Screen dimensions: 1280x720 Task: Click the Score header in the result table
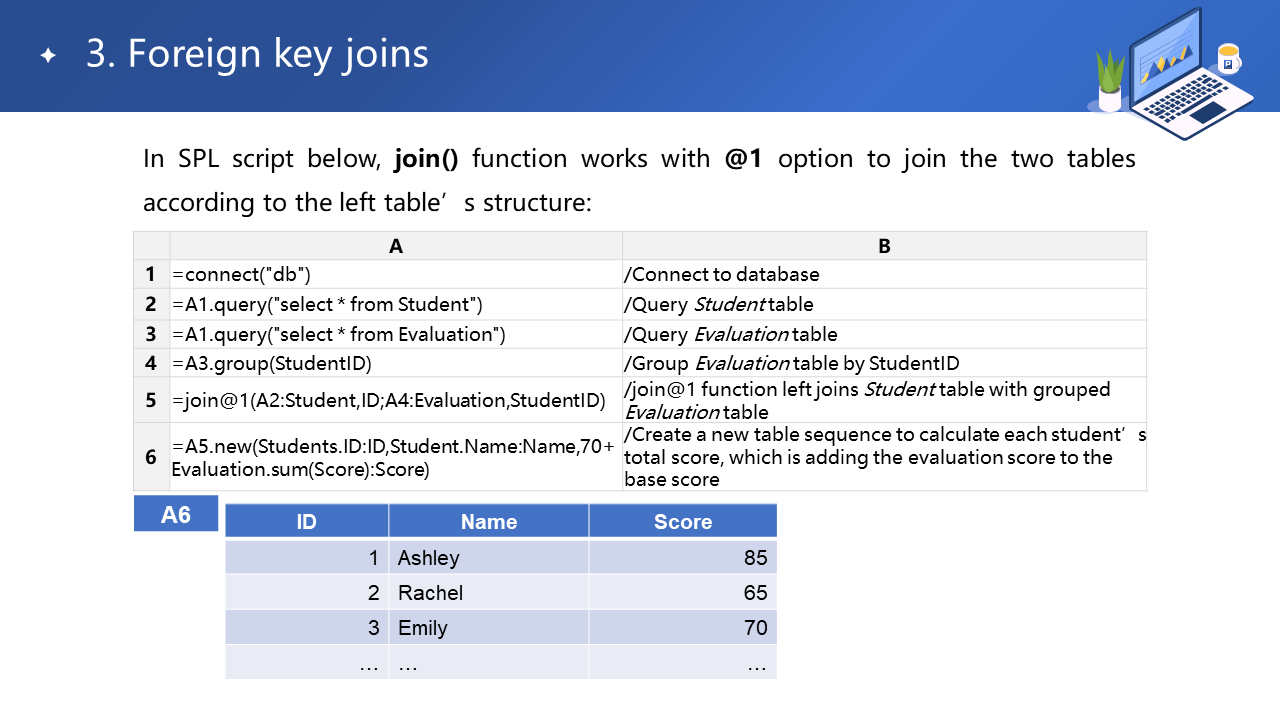683,521
